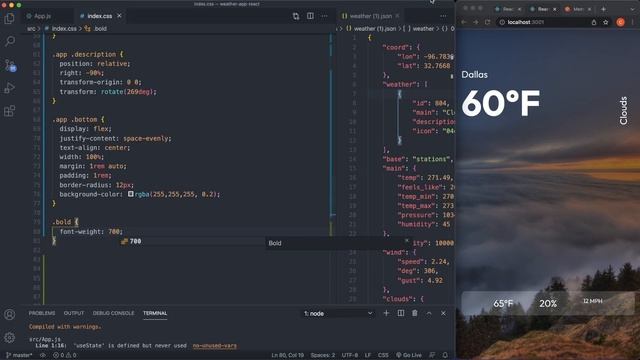Open the Extensions view

[x=9, y=111]
